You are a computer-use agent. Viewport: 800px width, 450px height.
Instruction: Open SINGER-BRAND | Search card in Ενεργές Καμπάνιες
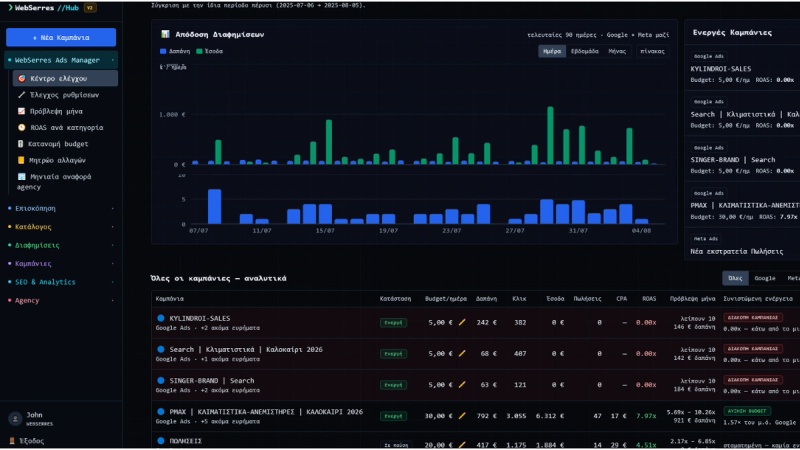[742, 159]
